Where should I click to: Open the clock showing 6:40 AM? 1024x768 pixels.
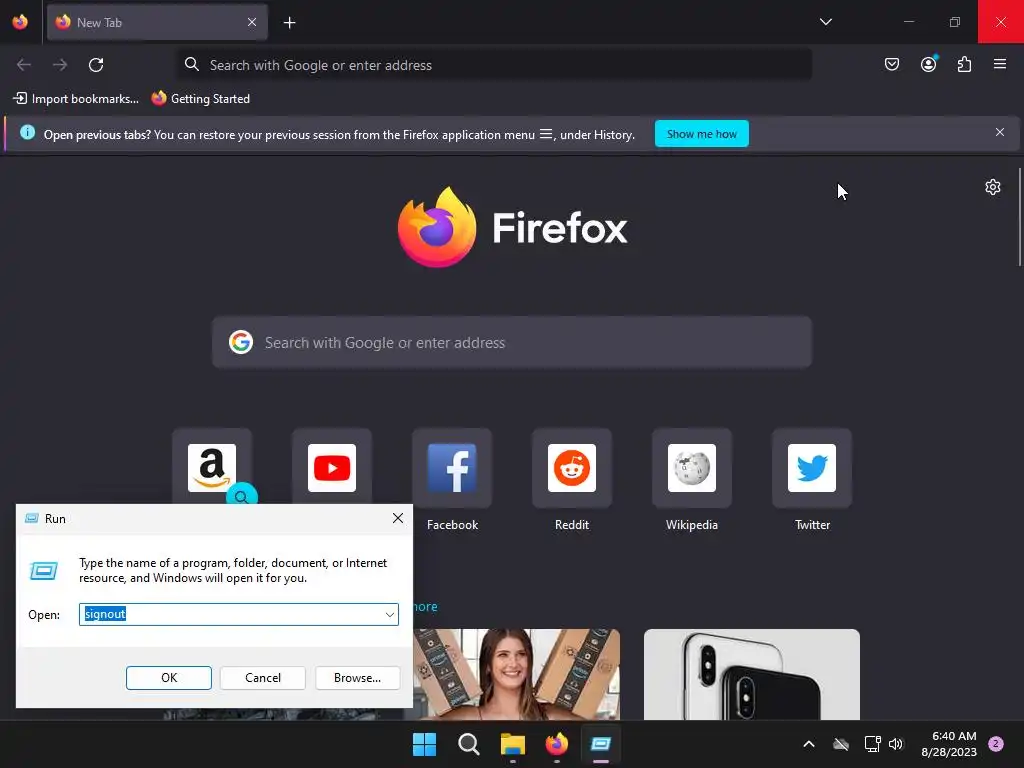949,744
